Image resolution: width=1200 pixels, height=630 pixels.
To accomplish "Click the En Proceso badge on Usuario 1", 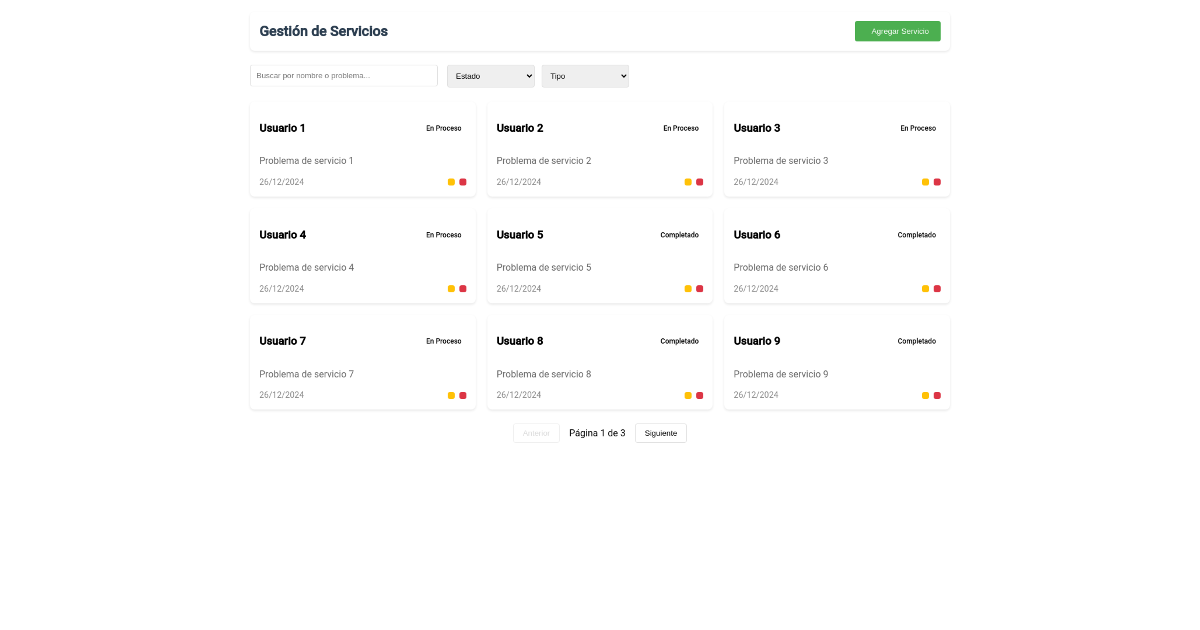I will point(444,128).
